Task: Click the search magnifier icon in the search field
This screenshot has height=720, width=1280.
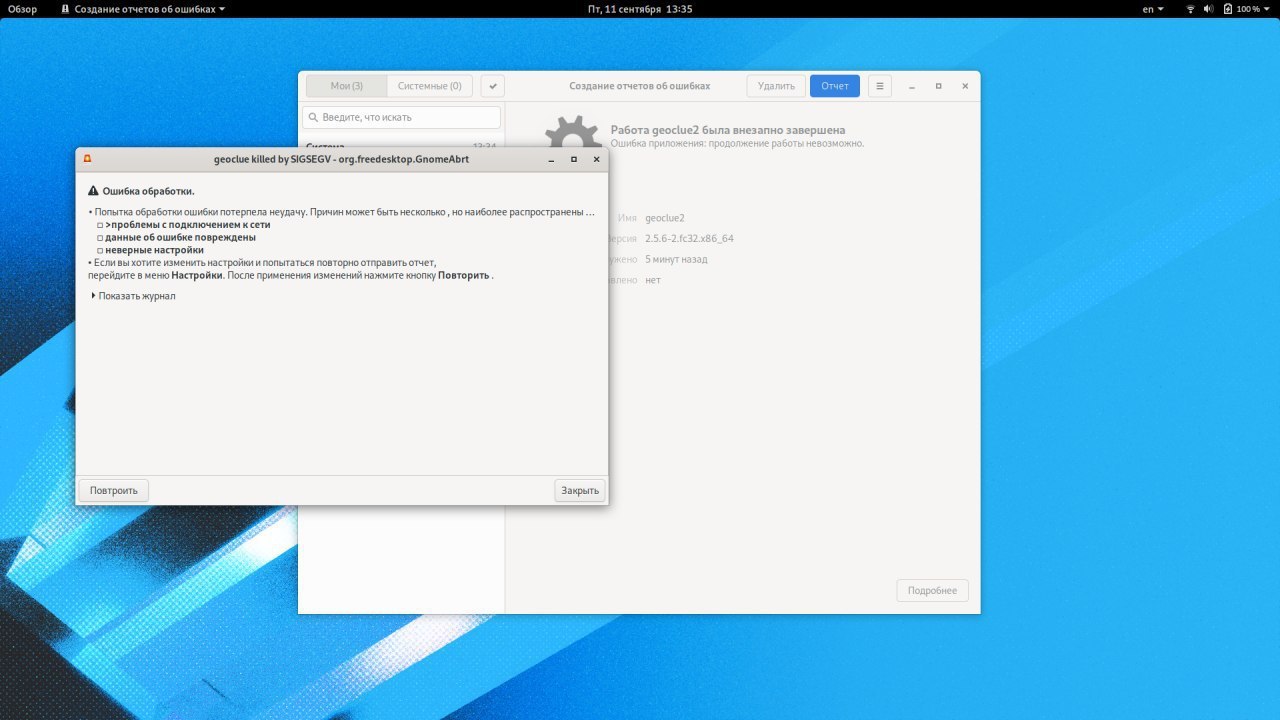Action: [x=313, y=118]
